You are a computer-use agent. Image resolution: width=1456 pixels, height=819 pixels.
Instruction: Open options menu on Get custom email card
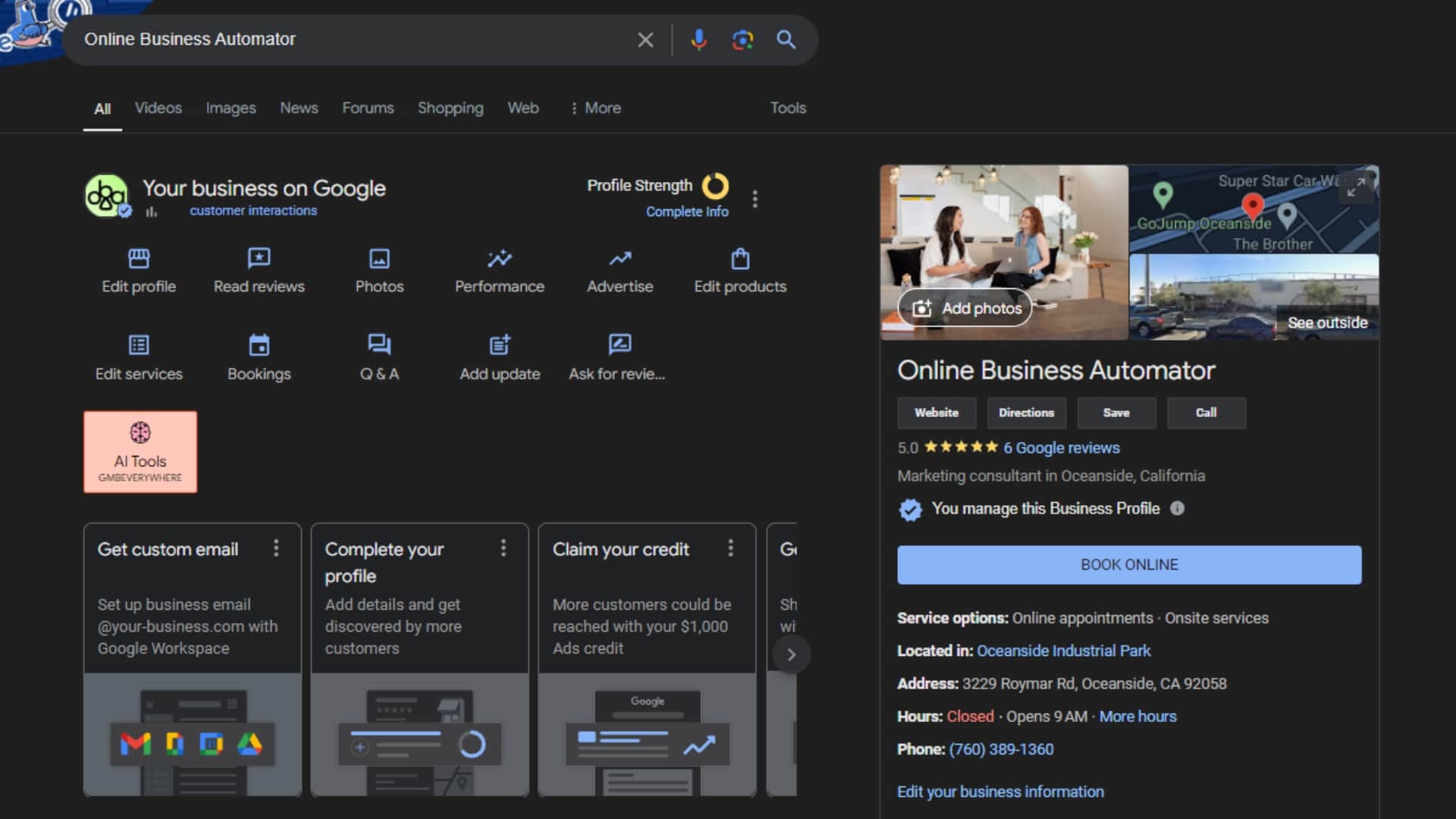tap(276, 548)
